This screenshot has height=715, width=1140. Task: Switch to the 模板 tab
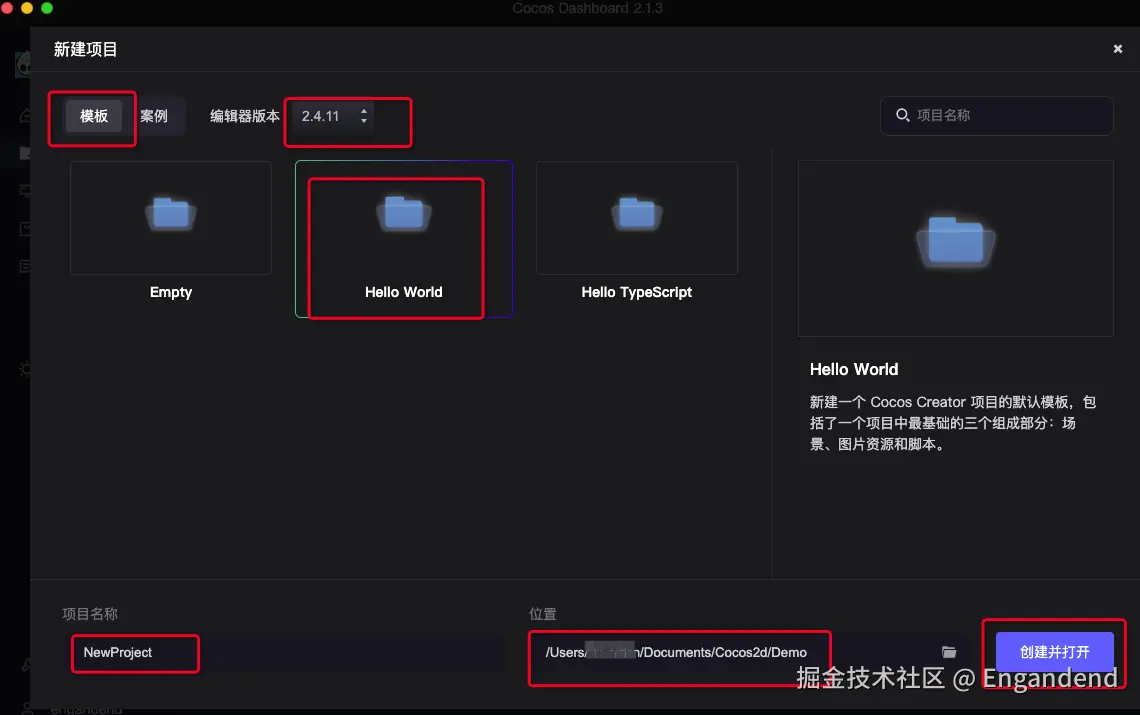[x=94, y=116]
